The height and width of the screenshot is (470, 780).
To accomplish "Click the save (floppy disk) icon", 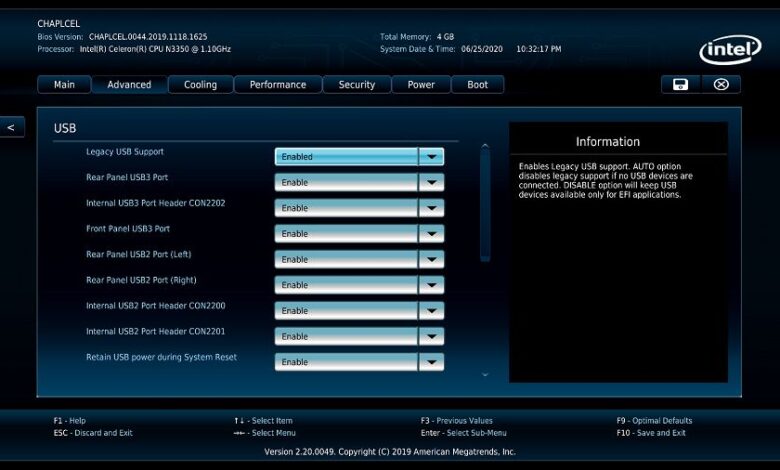I will click(681, 85).
